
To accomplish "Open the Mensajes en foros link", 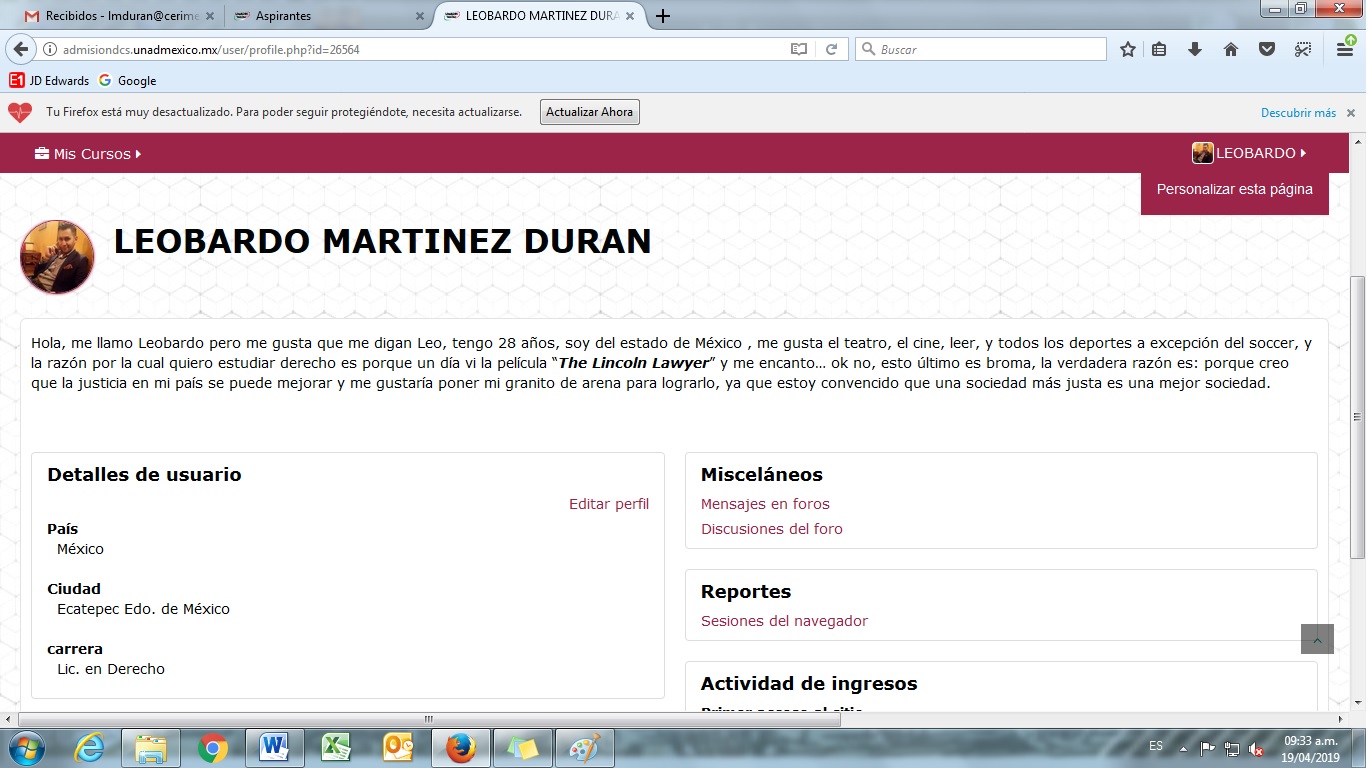I will coord(765,504).
